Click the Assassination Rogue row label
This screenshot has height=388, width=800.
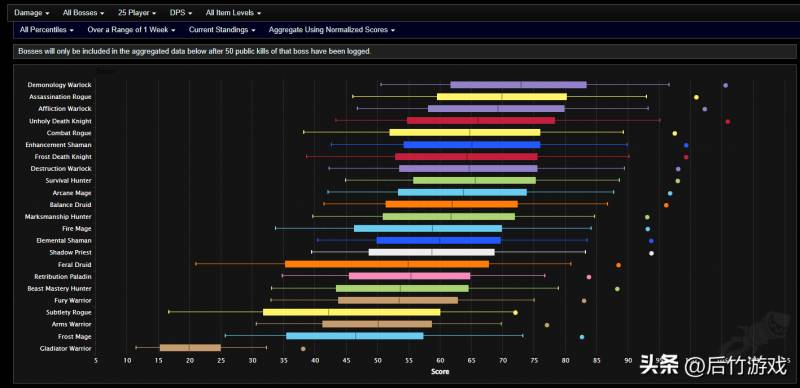60,96
